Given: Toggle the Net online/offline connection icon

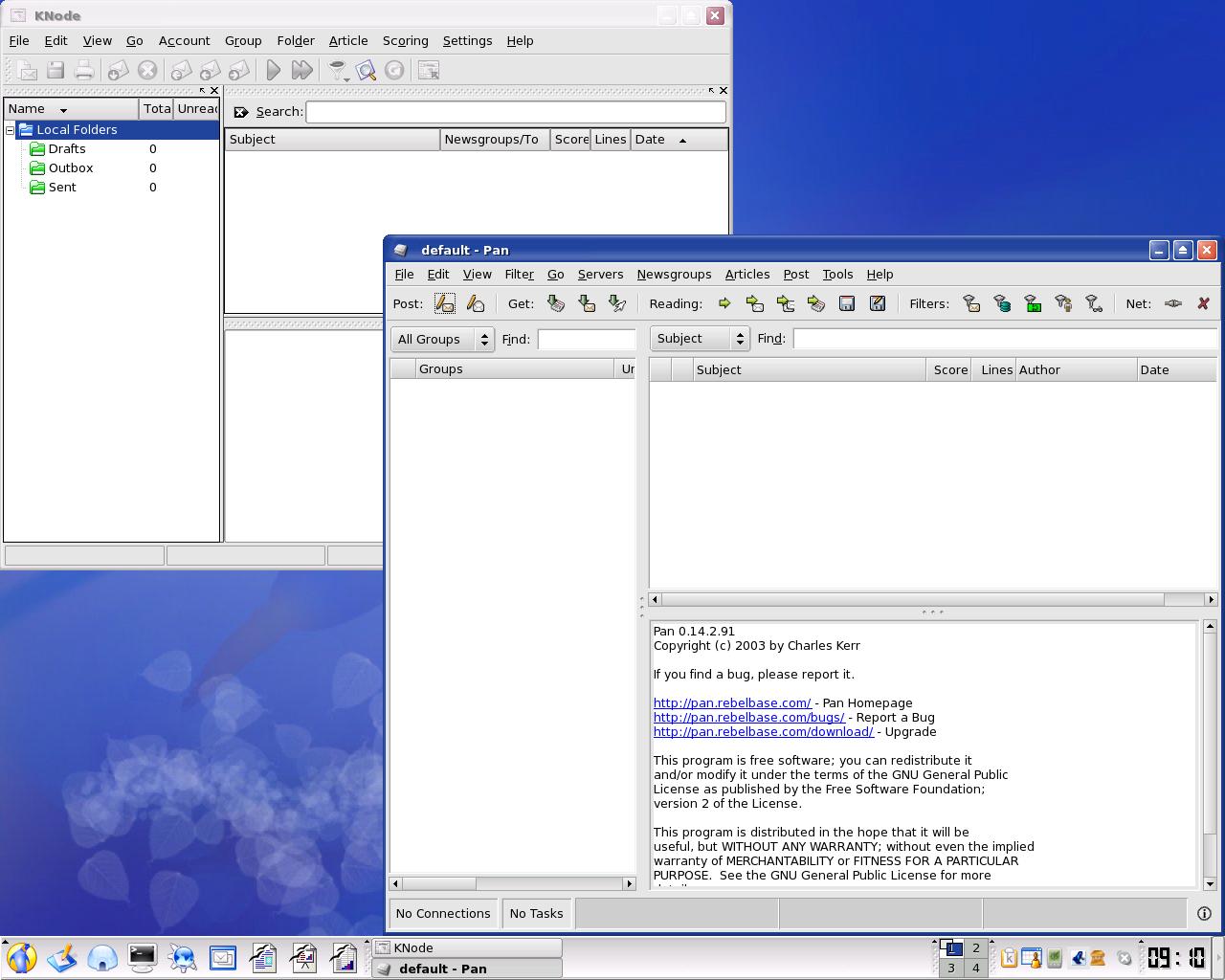Looking at the screenshot, I should (x=1173, y=303).
